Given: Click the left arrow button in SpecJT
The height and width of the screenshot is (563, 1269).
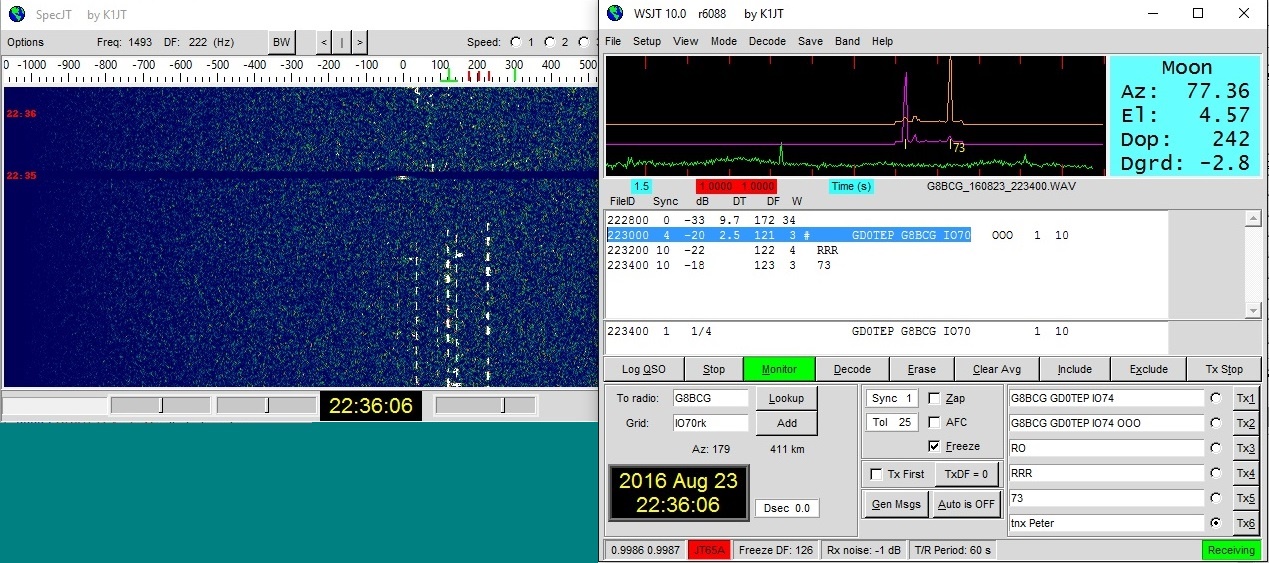Looking at the screenshot, I should coord(323,42).
